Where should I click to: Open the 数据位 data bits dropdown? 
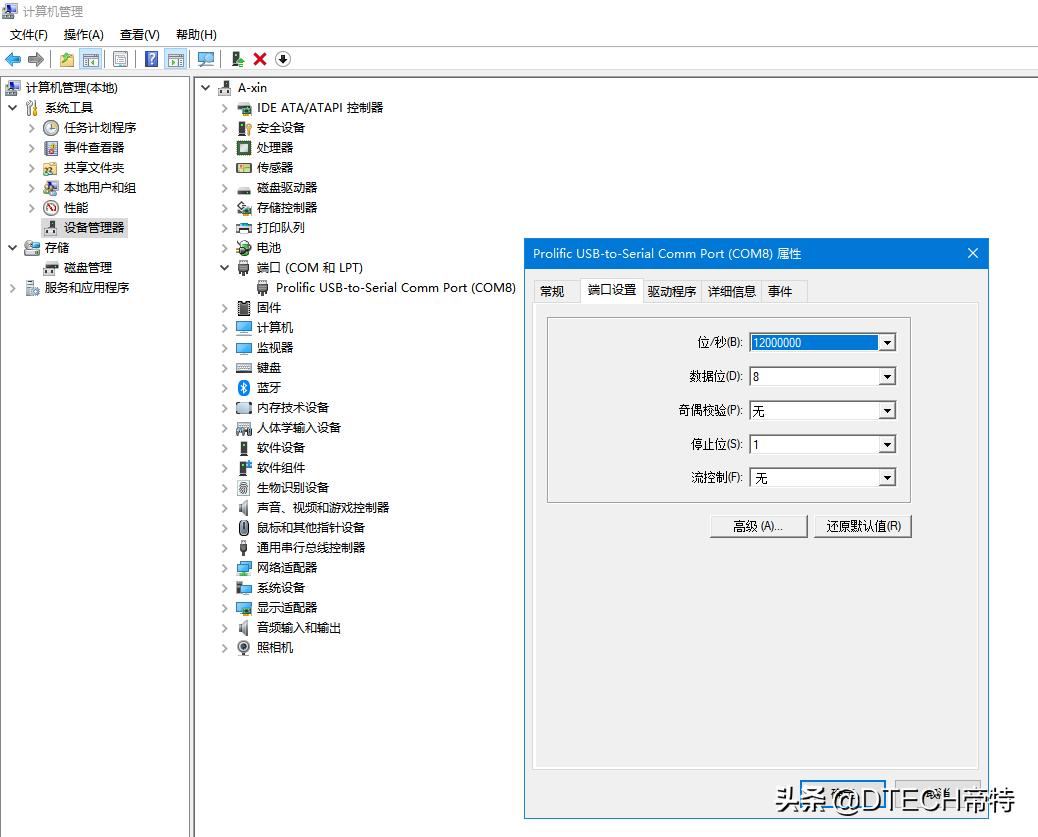886,376
